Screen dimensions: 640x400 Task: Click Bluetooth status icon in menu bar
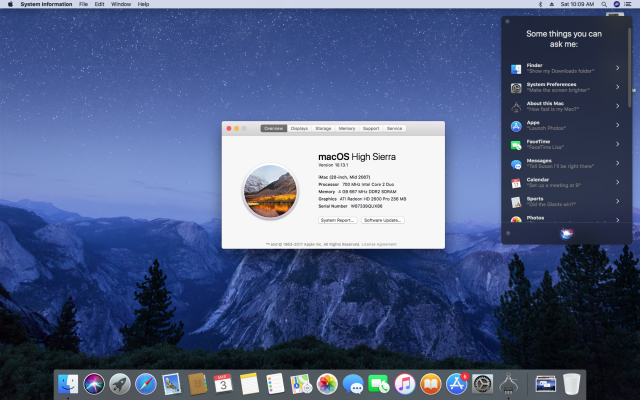540,4
